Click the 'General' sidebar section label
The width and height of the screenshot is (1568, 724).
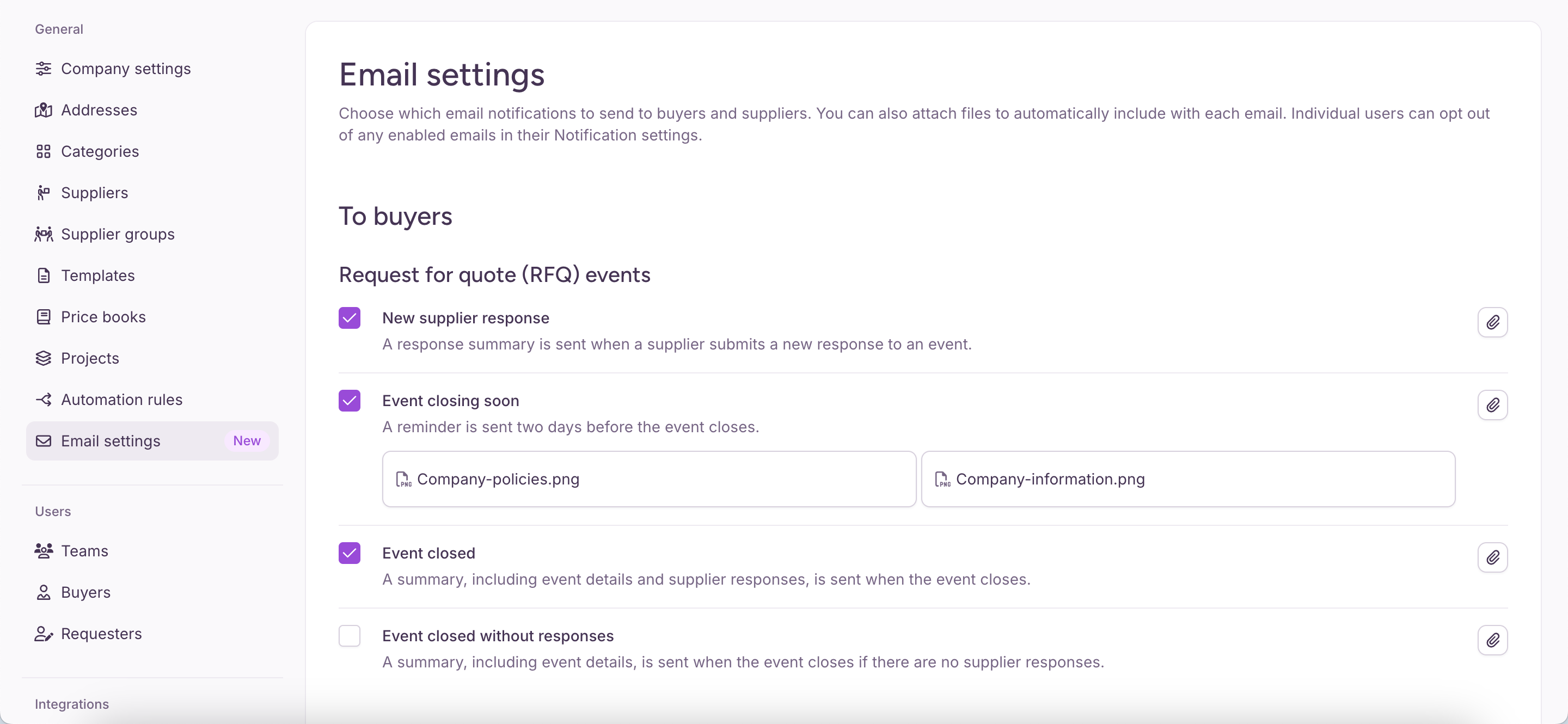point(59,29)
